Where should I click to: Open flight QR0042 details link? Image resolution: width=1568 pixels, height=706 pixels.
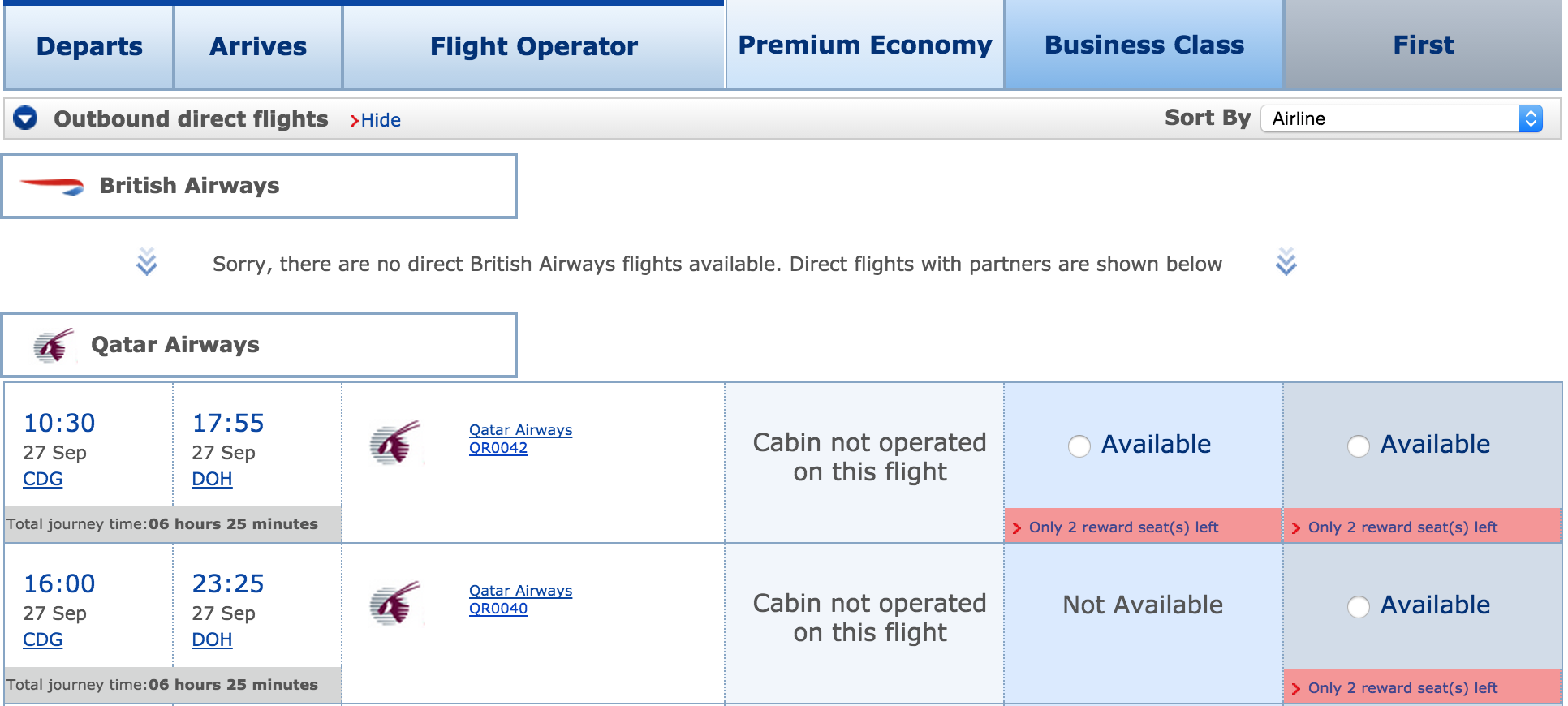(x=498, y=448)
